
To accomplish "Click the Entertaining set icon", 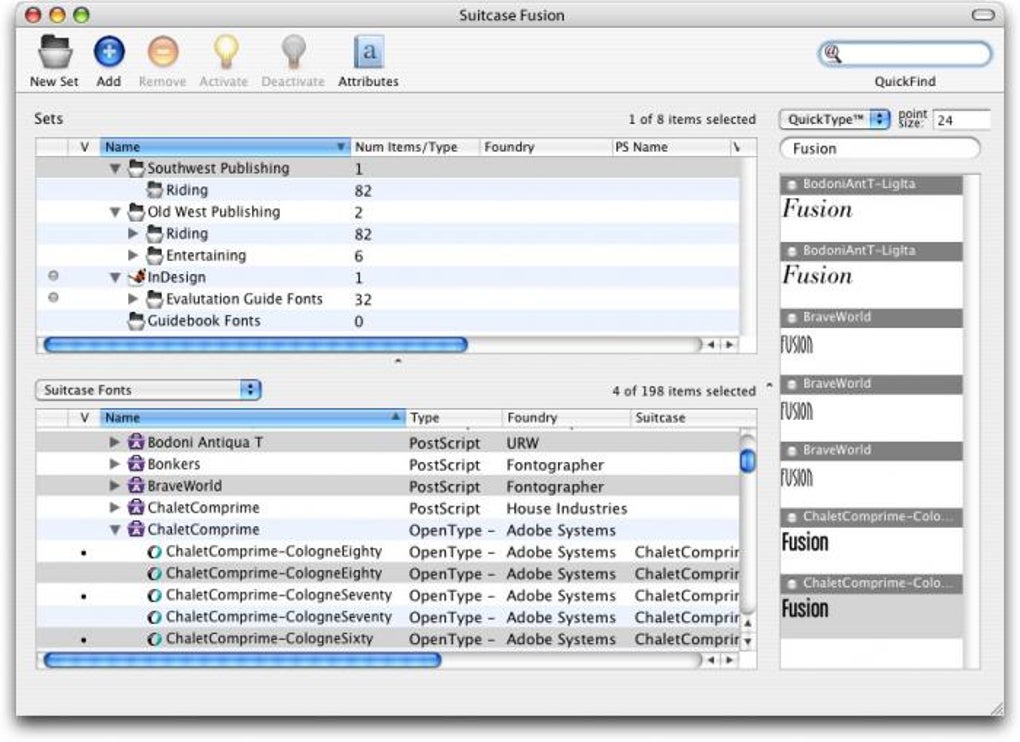I will 154,256.
